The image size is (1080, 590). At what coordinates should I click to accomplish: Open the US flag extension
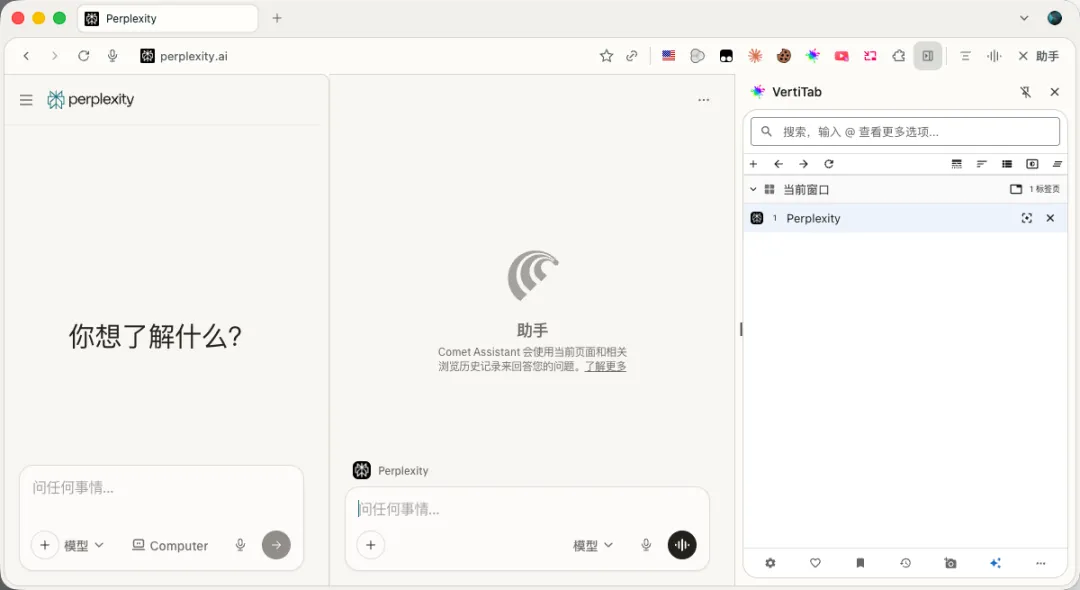(669, 56)
